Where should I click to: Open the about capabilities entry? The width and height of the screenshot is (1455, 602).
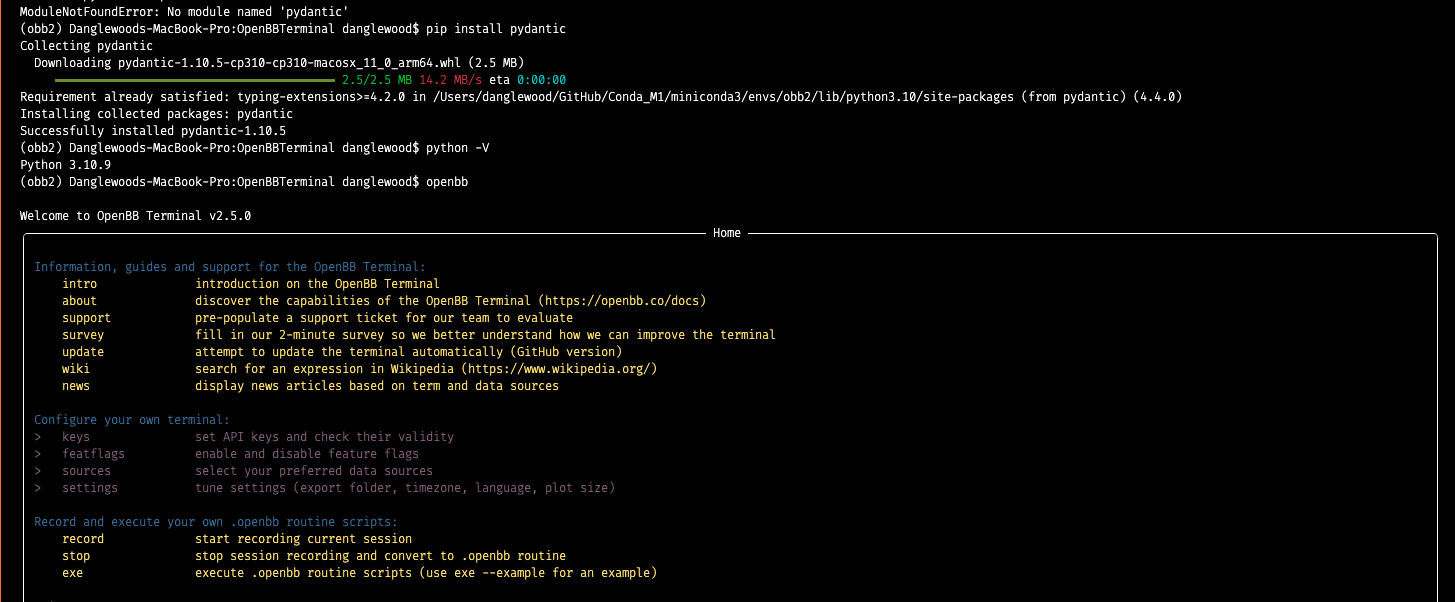[x=79, y=300]
